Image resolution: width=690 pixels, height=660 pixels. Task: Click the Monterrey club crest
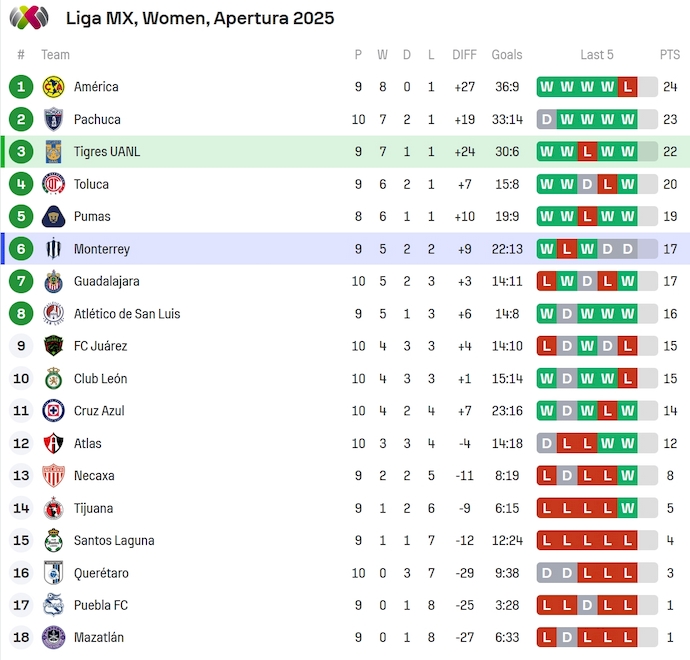[x=53, y=249]
